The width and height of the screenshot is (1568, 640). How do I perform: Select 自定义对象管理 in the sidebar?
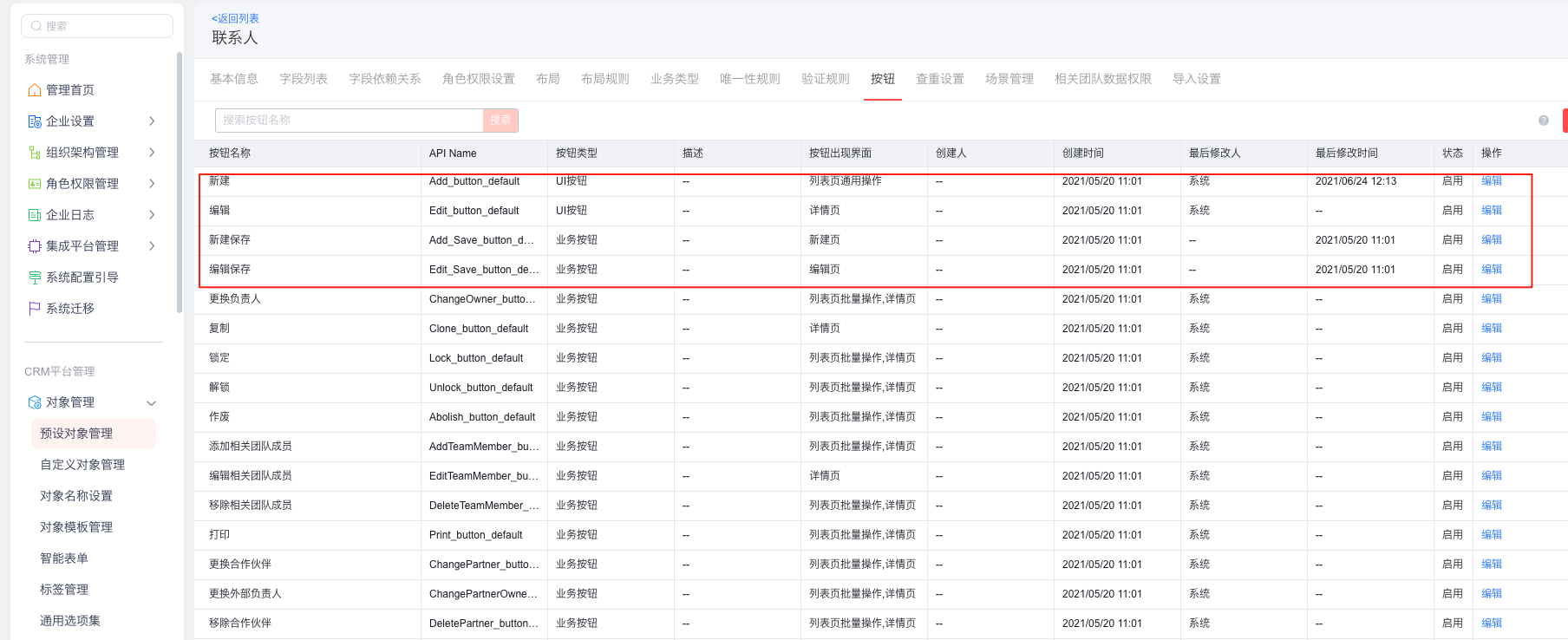click(82, 465)
